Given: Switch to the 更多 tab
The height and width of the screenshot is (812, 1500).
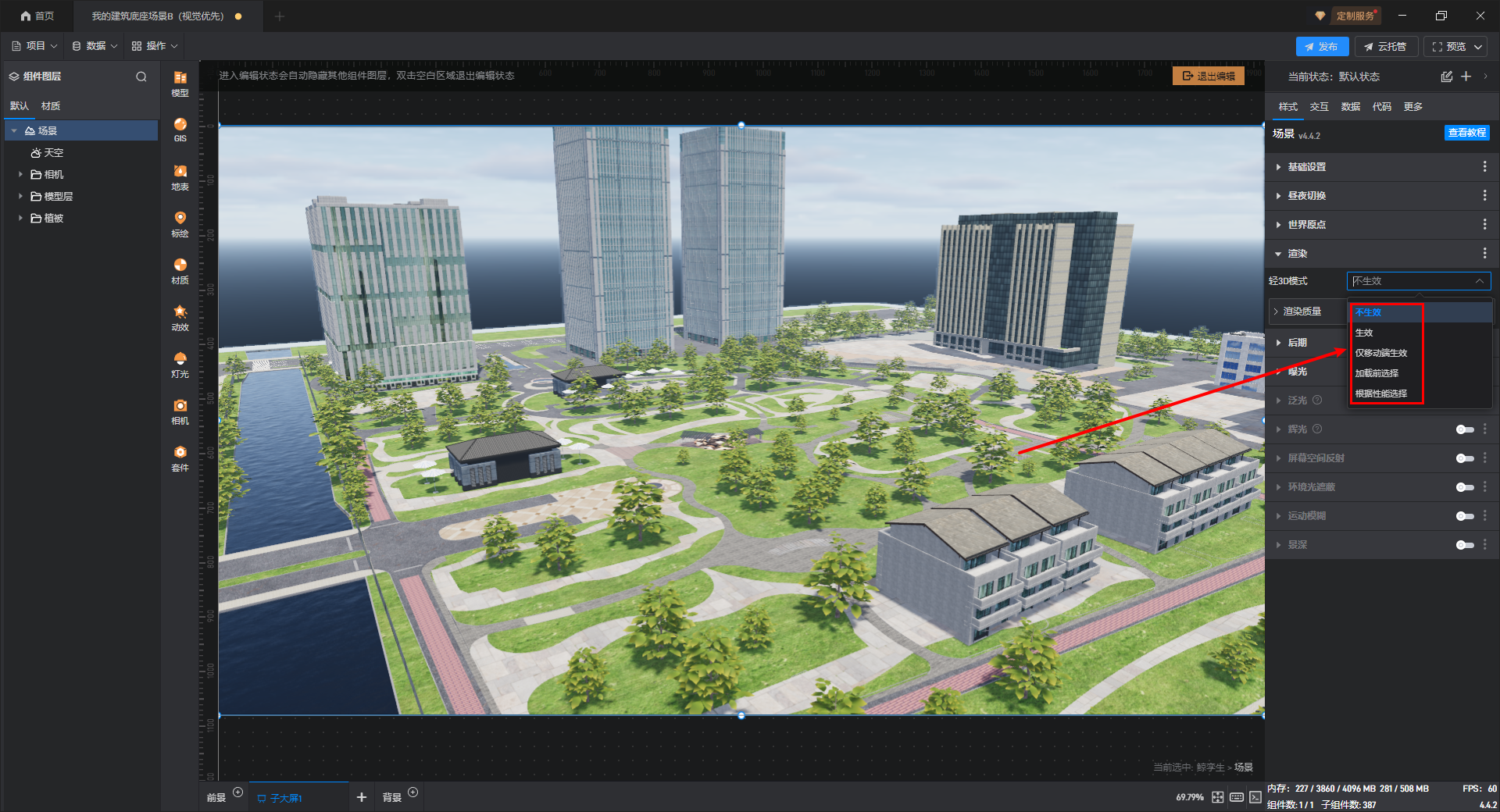Looking at the screenshot, I should coord(1413,107).
